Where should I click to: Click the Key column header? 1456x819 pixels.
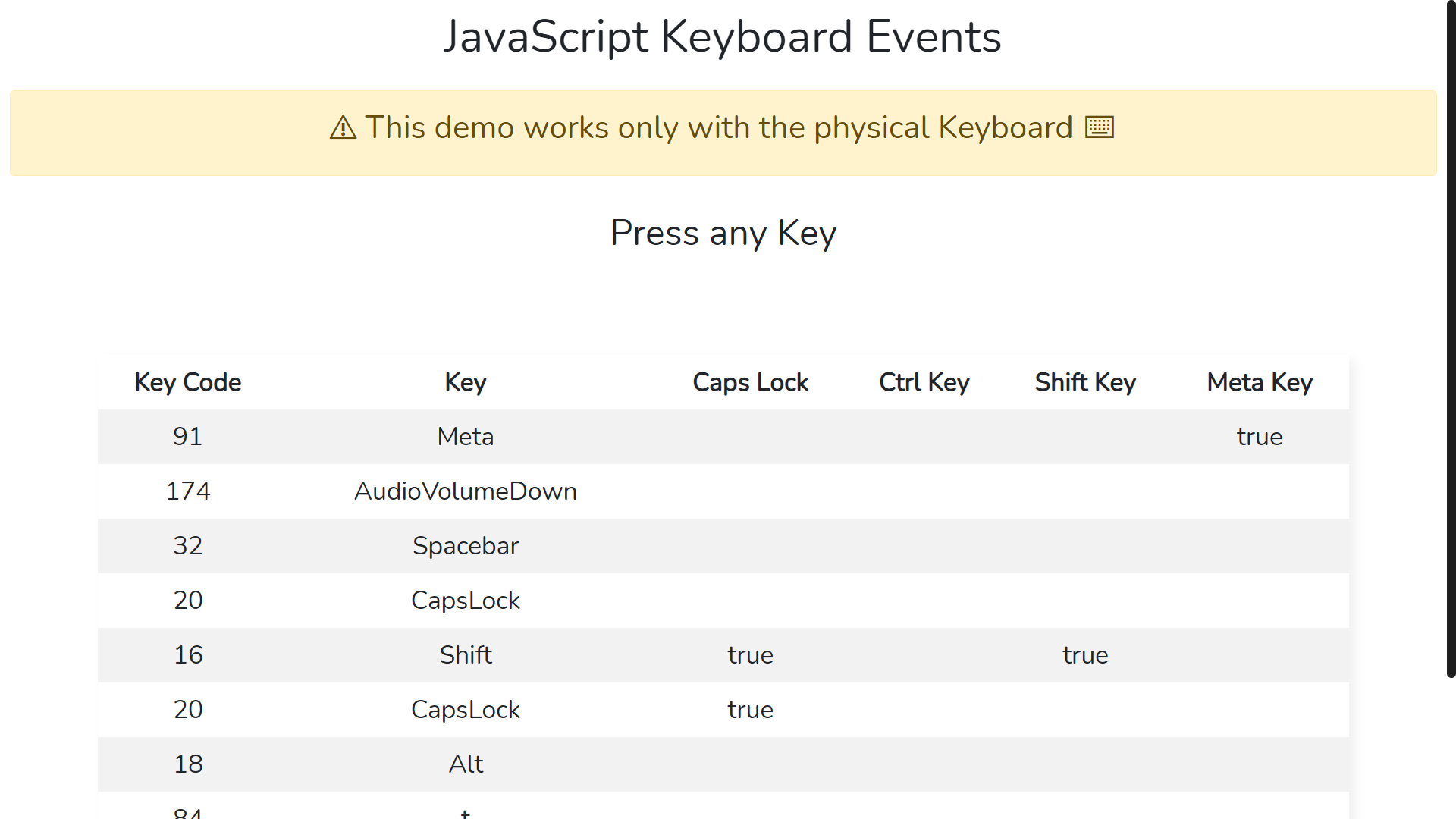click(x=465, y=382)
